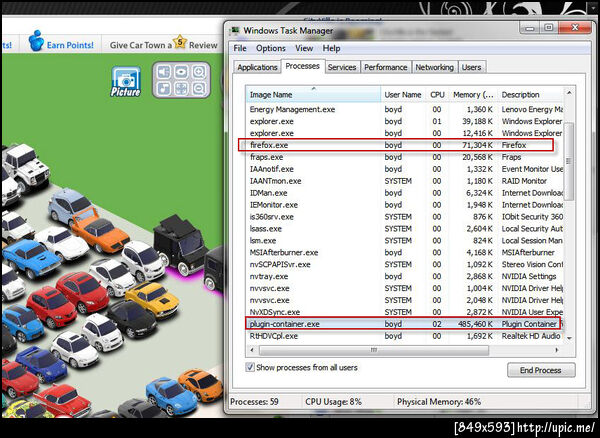Select the fraps.exe process

[x=404, y=157]
